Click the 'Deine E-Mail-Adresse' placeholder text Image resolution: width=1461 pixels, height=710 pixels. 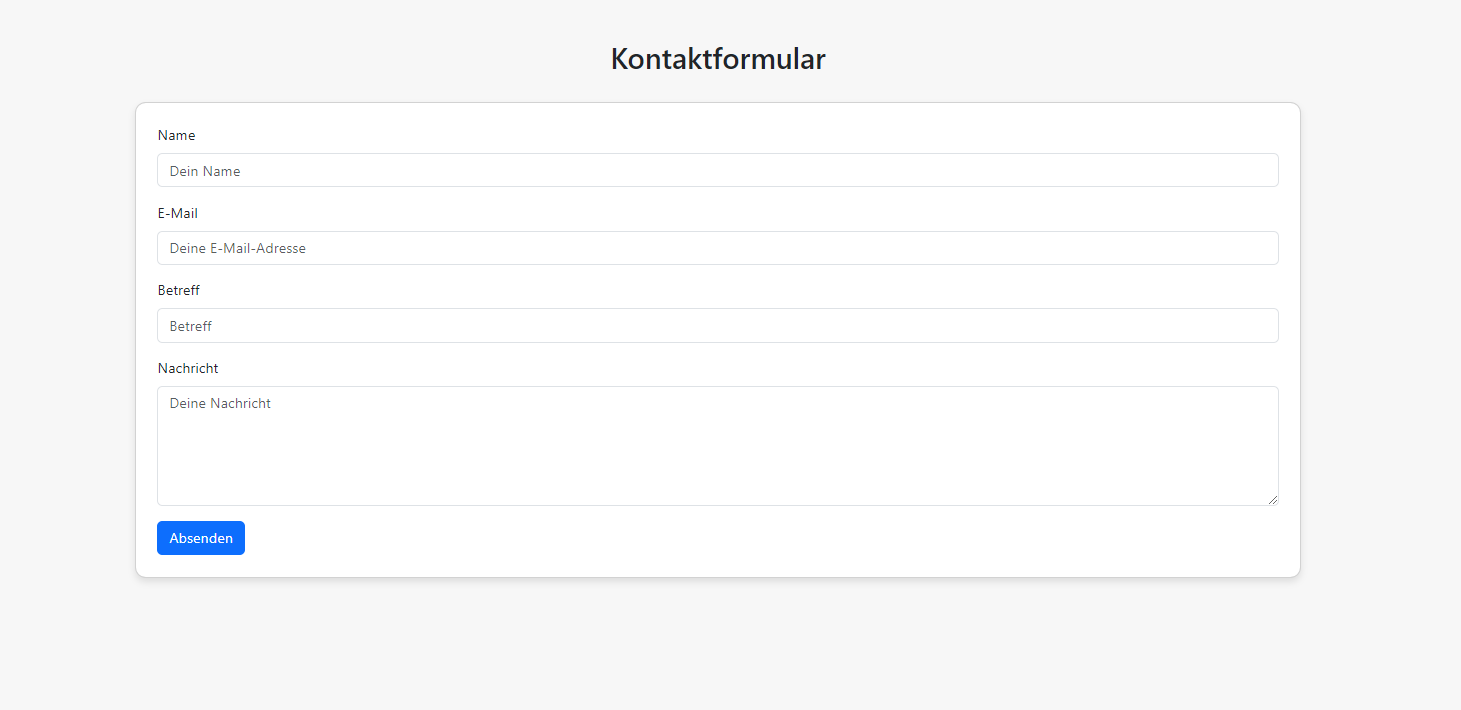(x=237, y=248)
